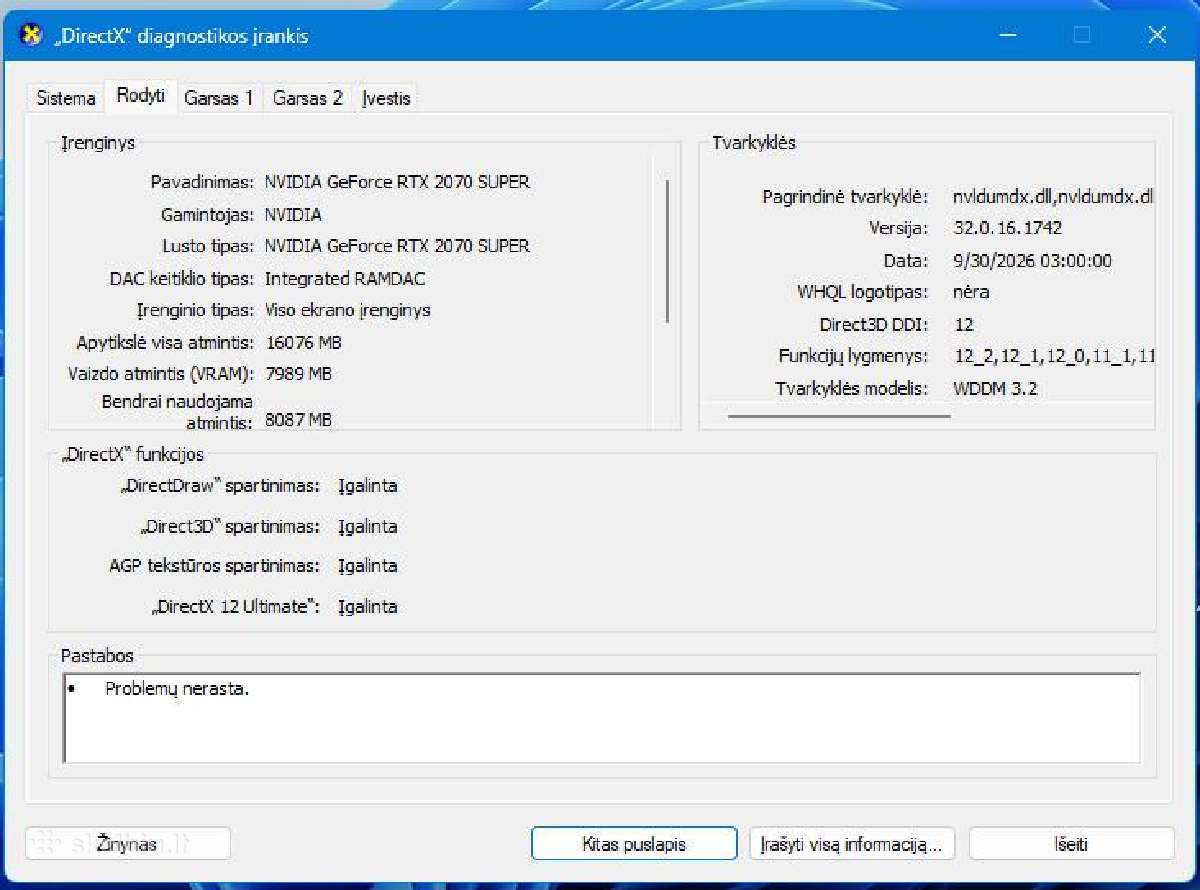Select the Pavadinimas value NVIDIA GeForce RTX 2070 SUPER
This screenshot has width=1200, height=890.
coord(397,182)
